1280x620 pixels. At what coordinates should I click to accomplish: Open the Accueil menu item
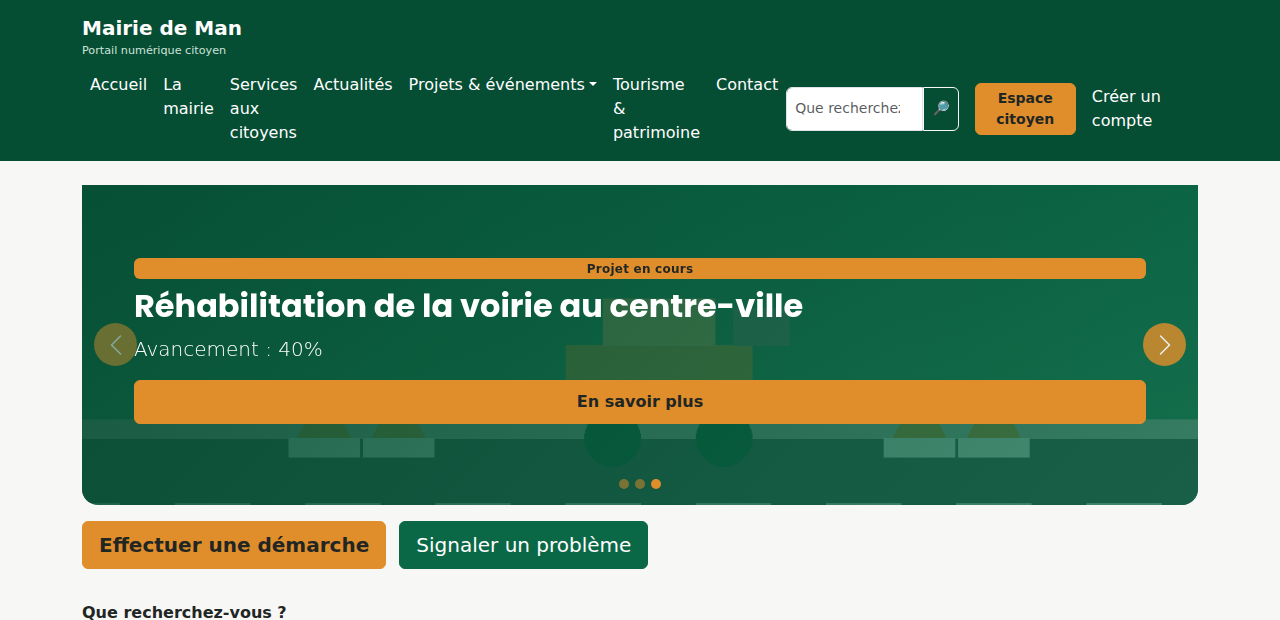pyautogui.click(x=118, y=85)
